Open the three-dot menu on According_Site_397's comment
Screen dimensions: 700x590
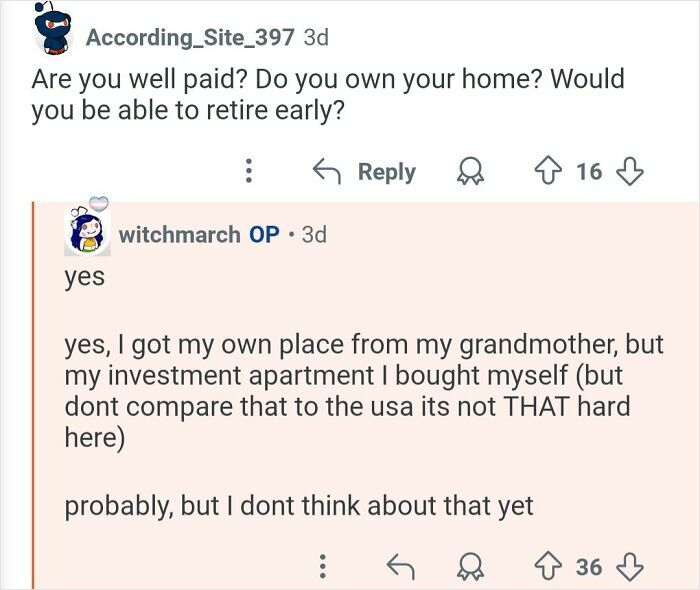(247, 171)
